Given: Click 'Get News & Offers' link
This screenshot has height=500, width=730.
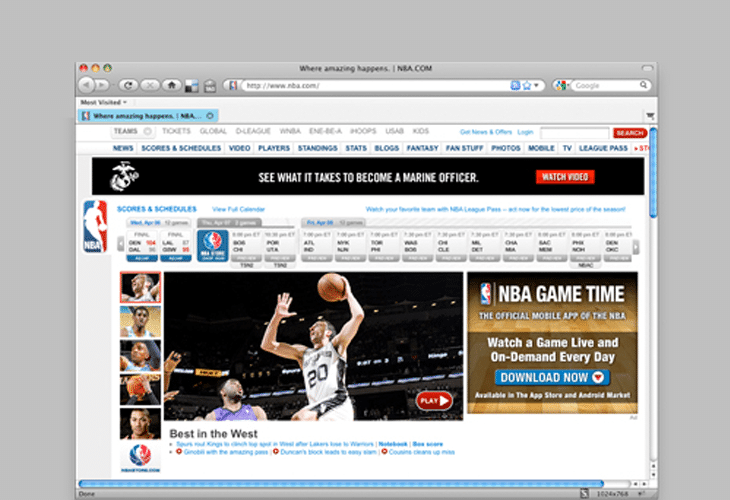Looking at the screenshot, I should click(x=486, y=132).
